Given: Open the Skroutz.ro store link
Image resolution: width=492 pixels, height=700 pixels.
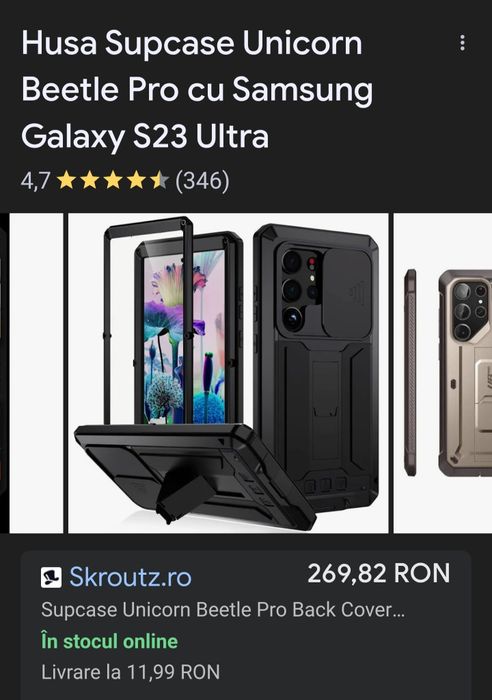Looking at the screenshot, I should point(130,577).
